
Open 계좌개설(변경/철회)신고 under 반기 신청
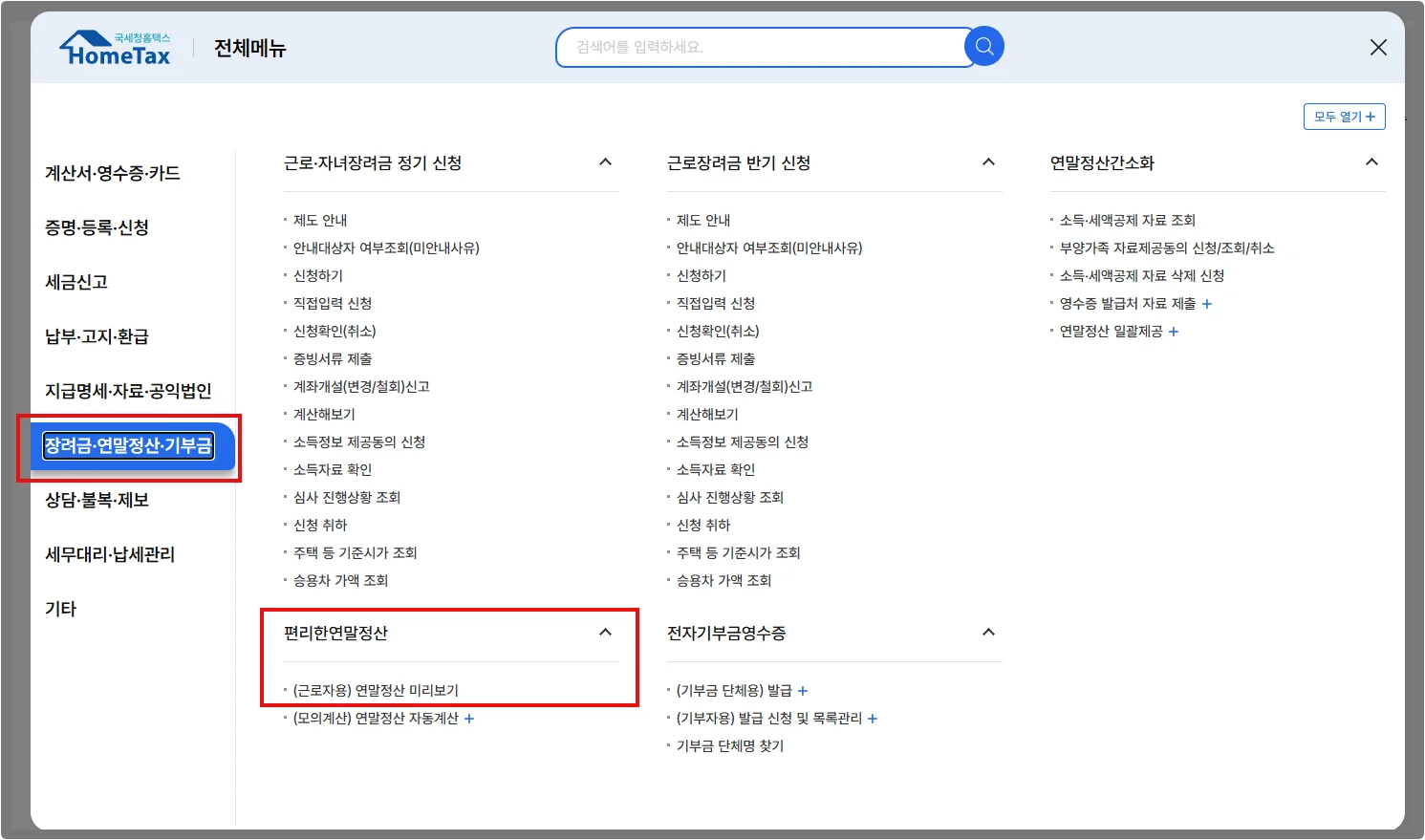(x=745, y=387)
